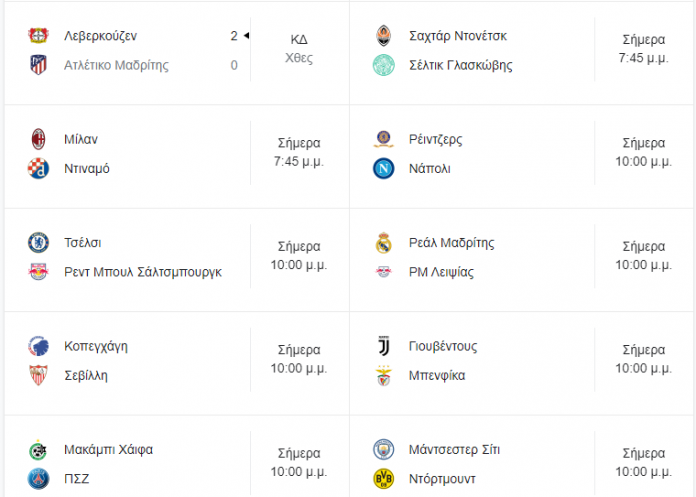
Task: Click the Manchester City club badge
Action: point(384,449)
